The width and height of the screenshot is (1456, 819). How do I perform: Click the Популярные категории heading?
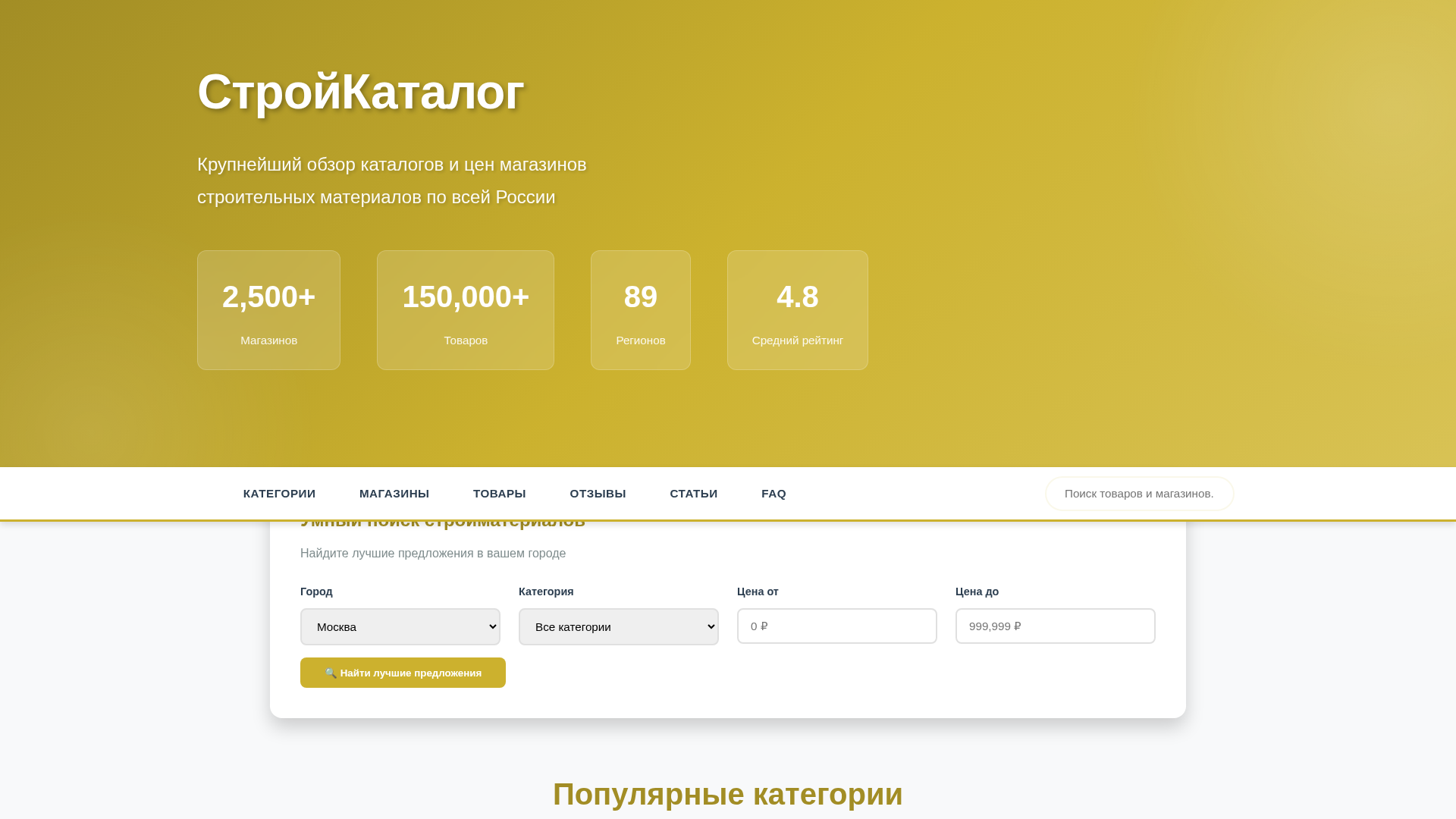(x=728, y=794)
